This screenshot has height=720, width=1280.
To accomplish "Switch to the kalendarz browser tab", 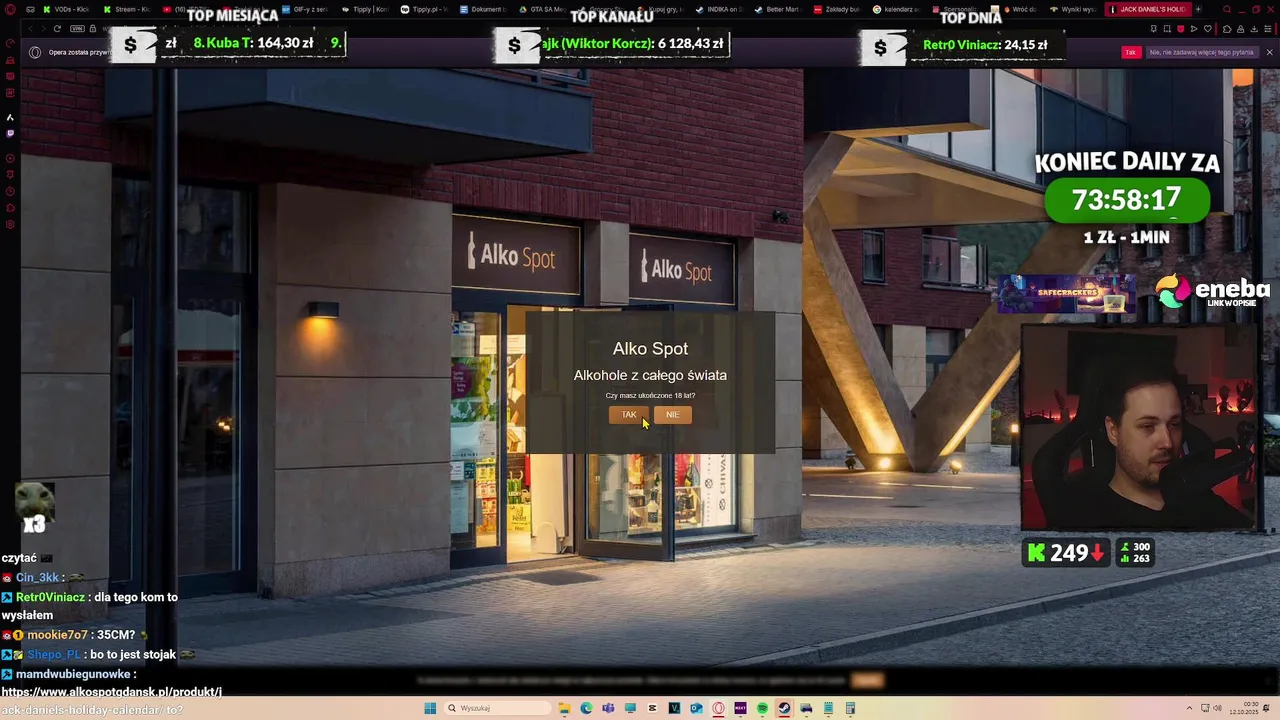I will pyautogui.click(x=896, y=9).
